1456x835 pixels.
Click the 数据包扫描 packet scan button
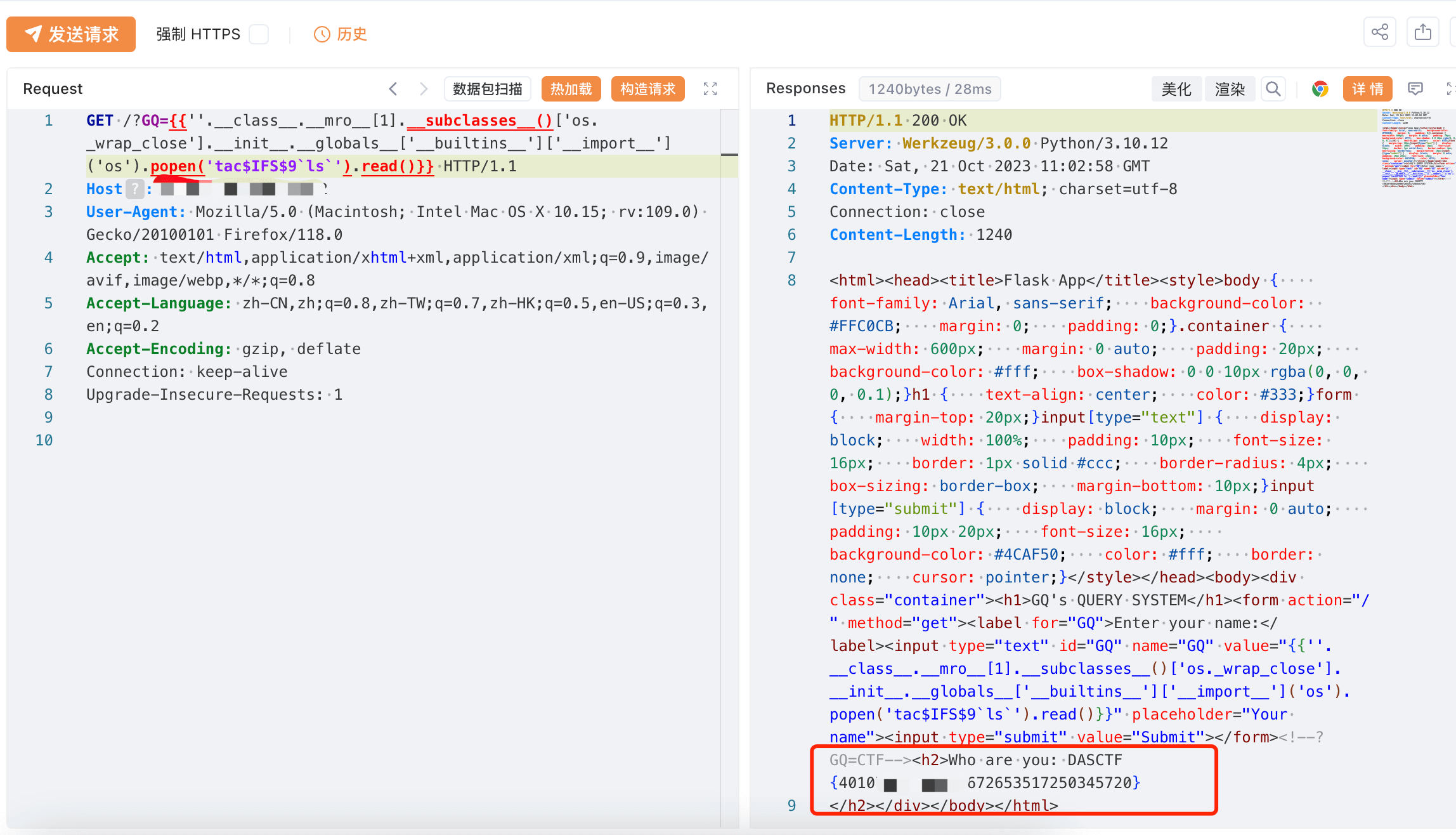[488, 89]
